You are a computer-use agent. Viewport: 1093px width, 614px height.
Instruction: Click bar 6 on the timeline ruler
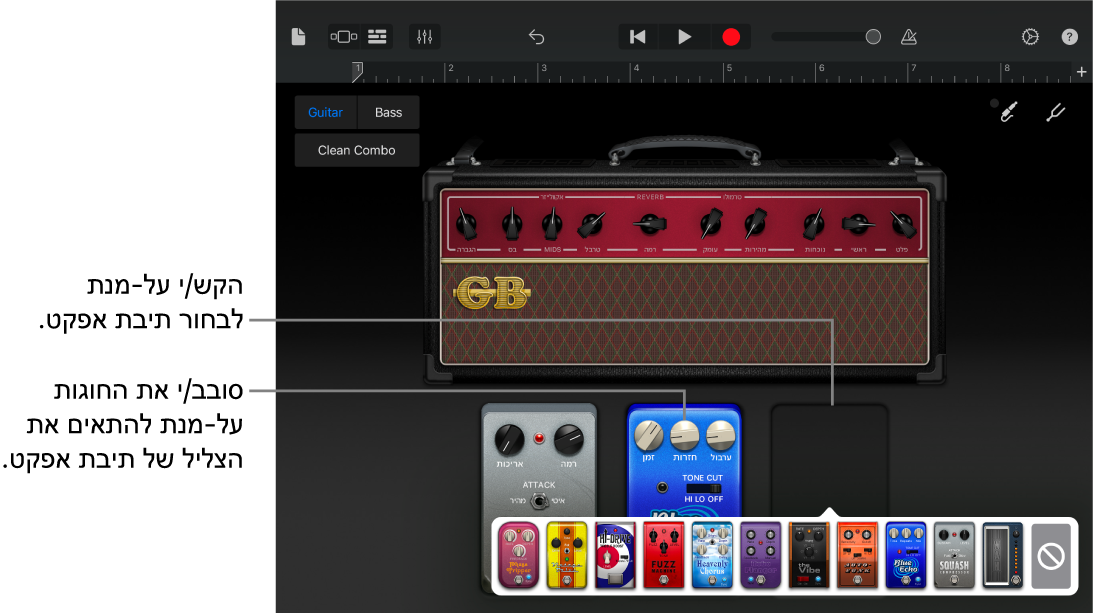pyautogui.click(x=821, y=68)
